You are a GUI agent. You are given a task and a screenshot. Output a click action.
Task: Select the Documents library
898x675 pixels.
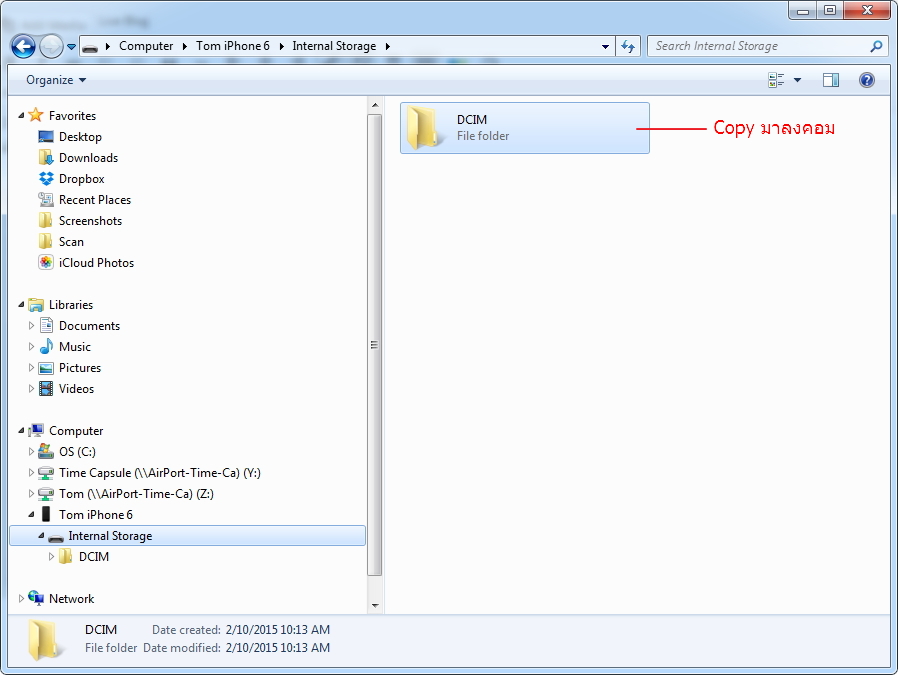(89, 326)
